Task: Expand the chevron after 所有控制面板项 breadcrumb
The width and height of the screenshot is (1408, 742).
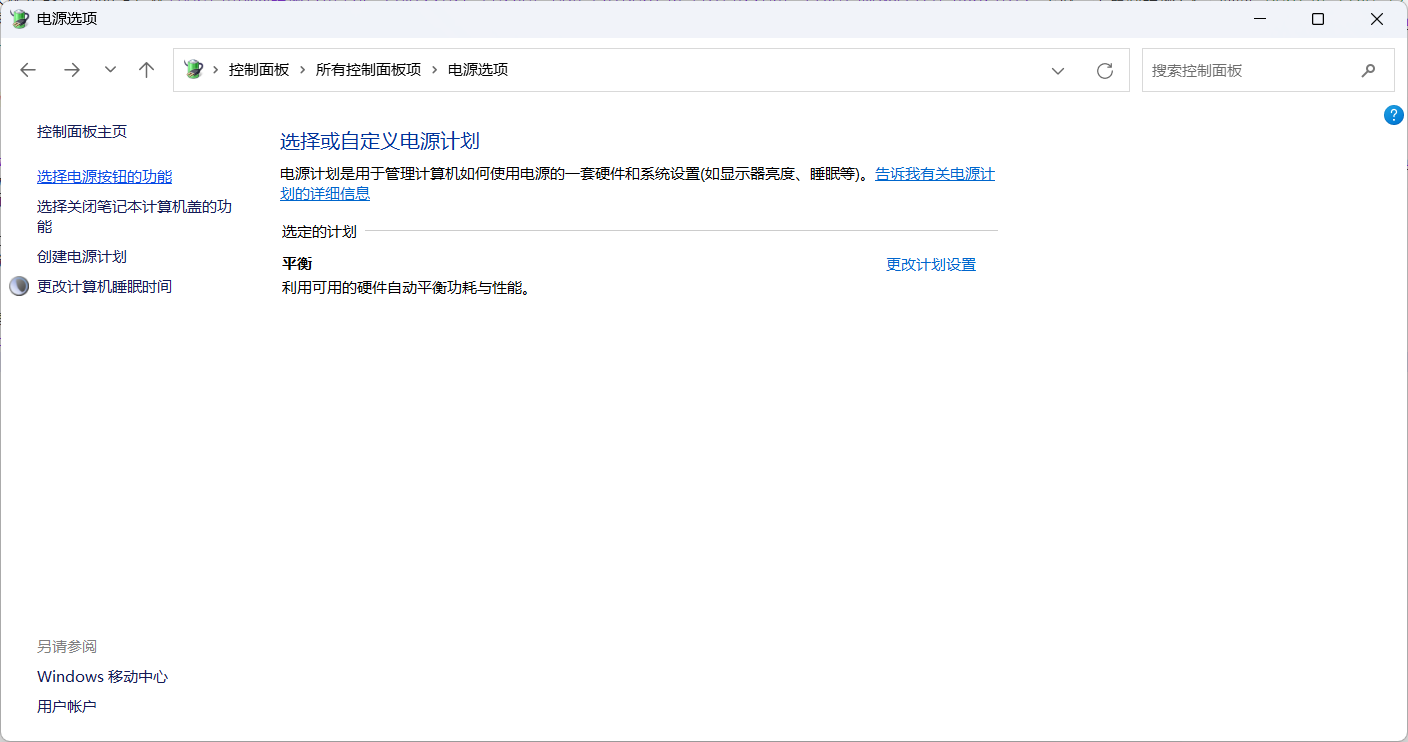Action: pyautogui.click(x=435, y=70)
